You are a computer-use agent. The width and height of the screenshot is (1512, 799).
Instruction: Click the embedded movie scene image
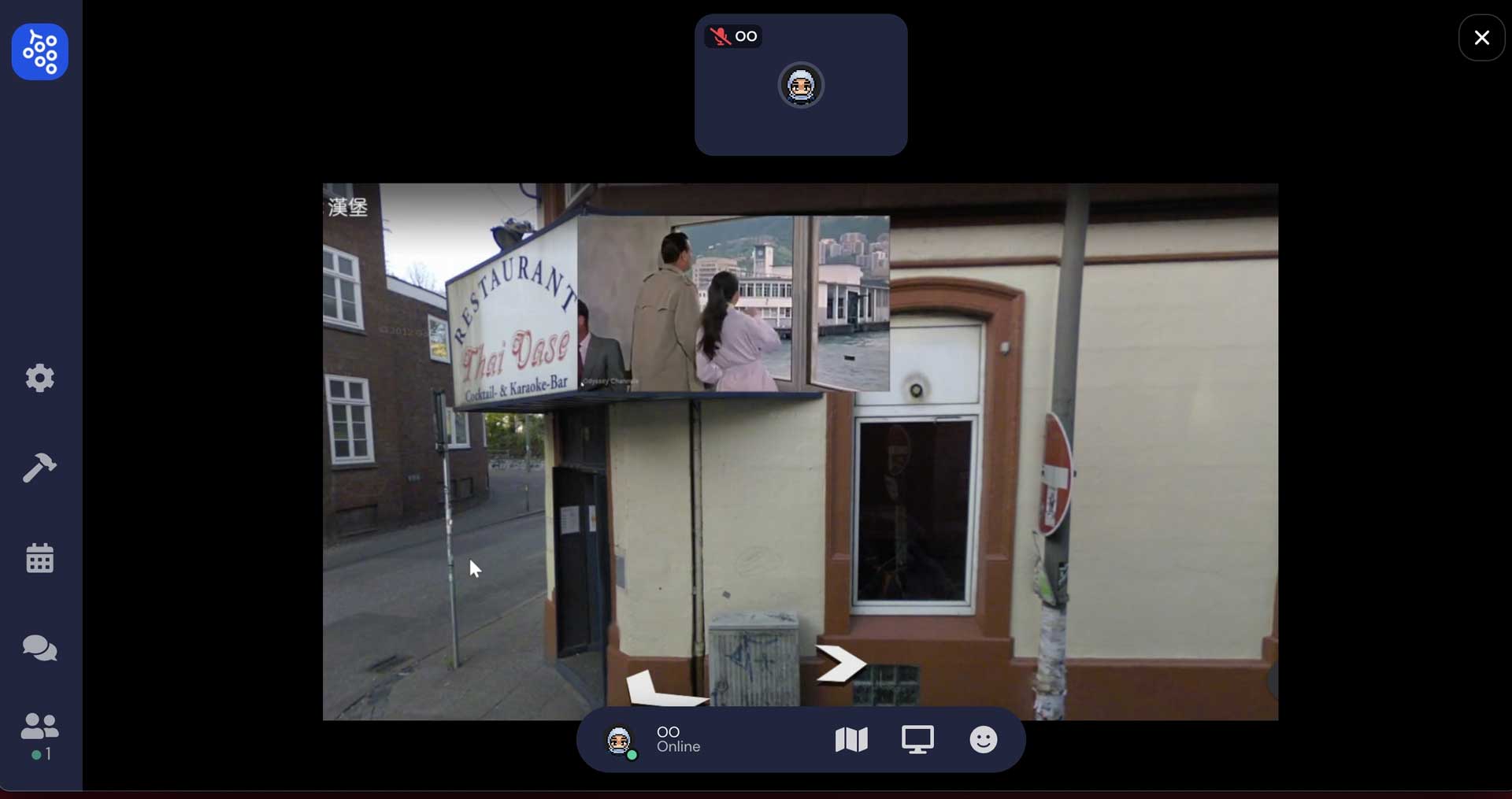pos(732,303)
